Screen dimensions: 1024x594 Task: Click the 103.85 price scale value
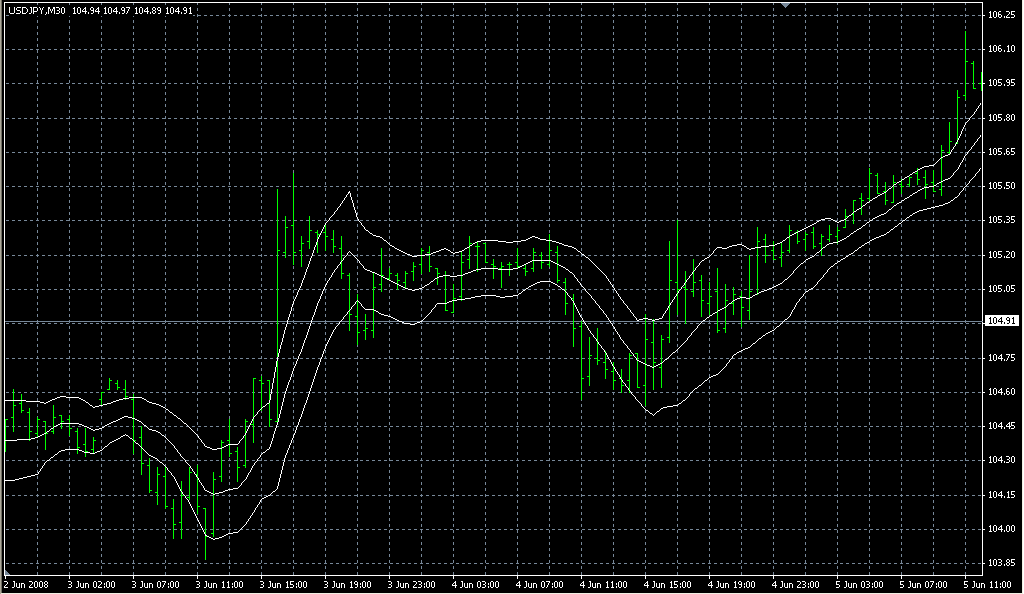tap(1000, 563)
